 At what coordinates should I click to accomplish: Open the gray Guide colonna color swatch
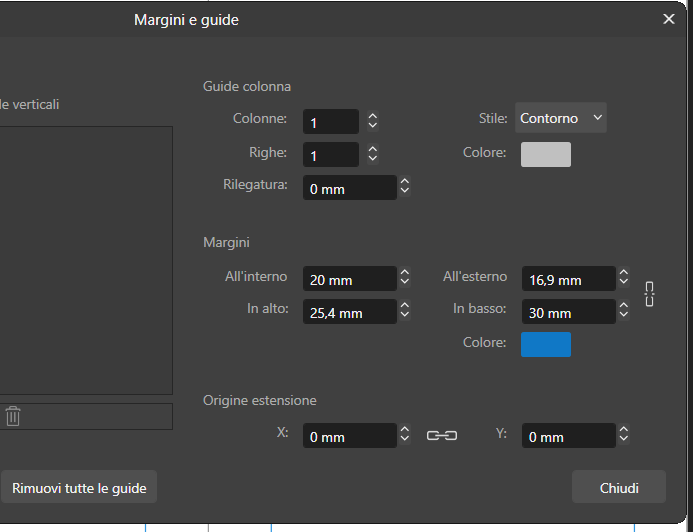coord(546,154)
